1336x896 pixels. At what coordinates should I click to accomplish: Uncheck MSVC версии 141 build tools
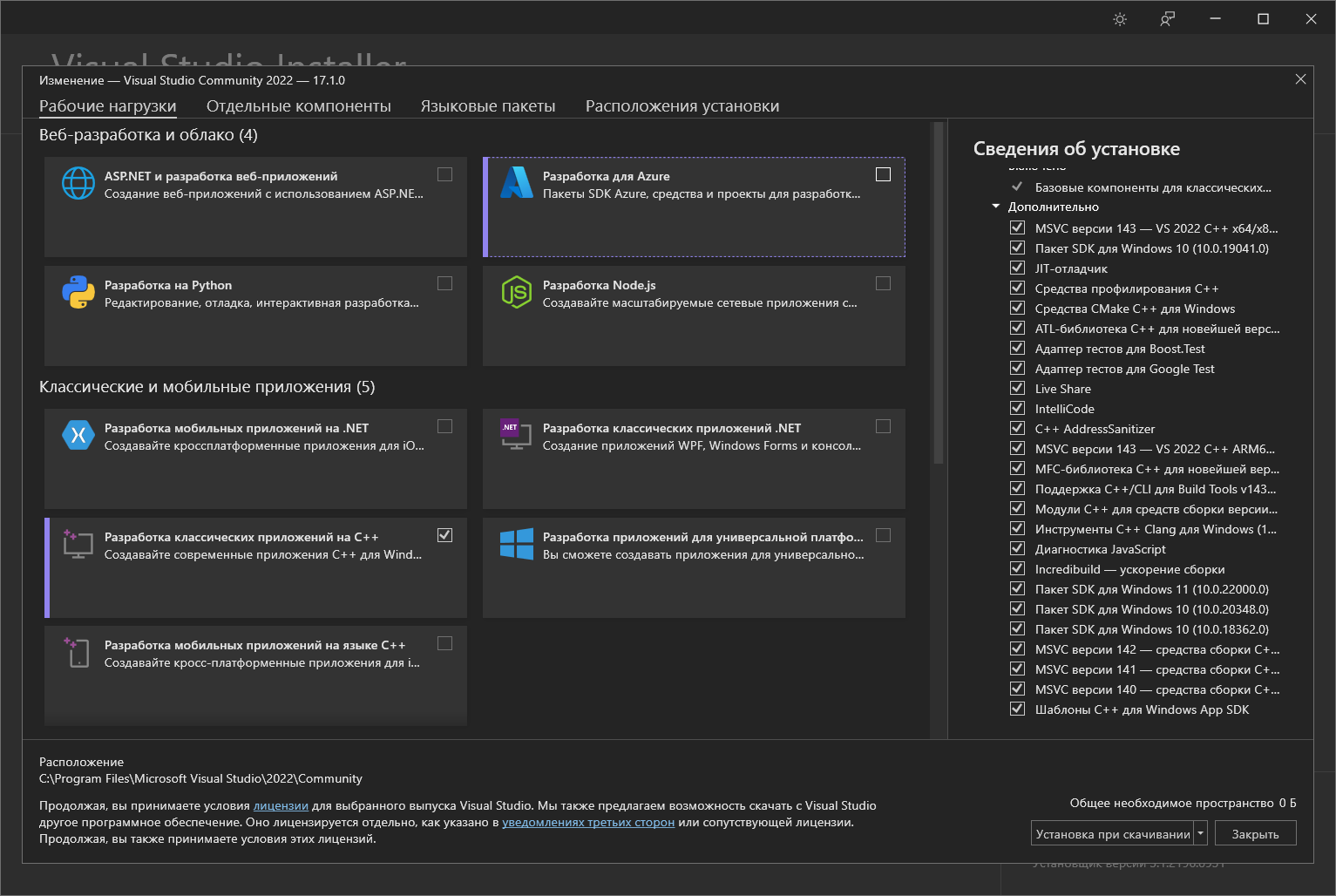click(x=1017, y=669)
